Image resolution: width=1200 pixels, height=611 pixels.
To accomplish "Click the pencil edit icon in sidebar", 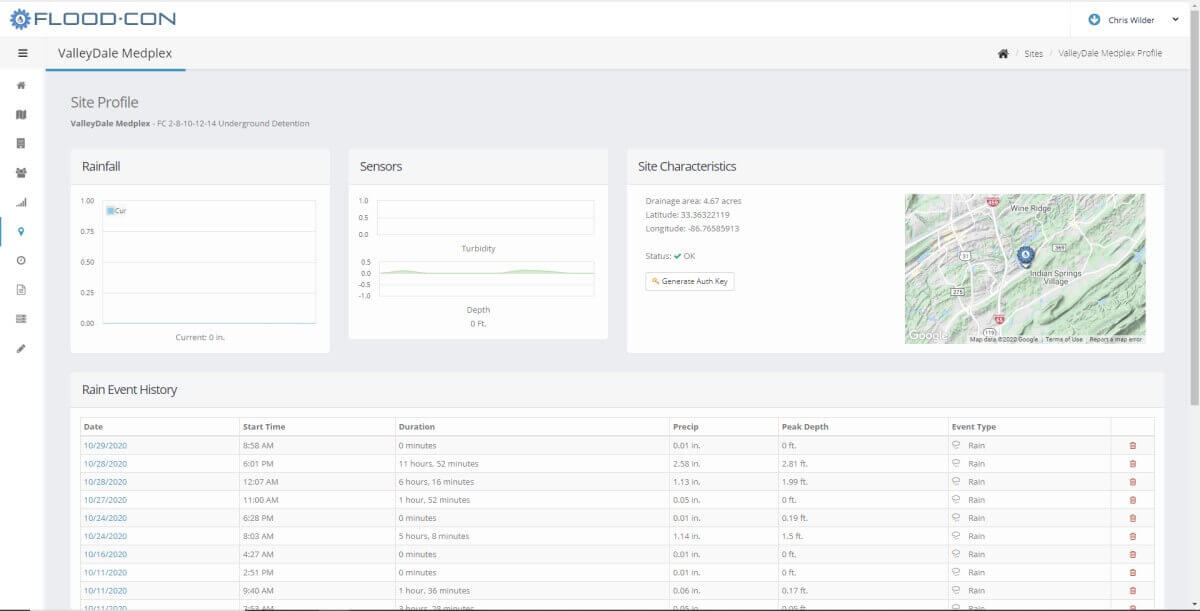I will tap(21, 348).
